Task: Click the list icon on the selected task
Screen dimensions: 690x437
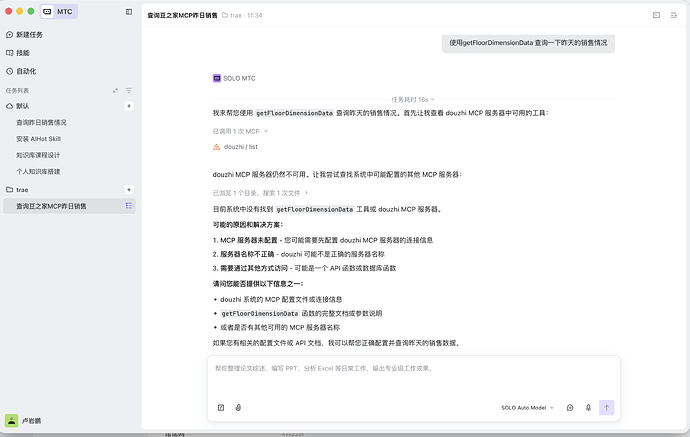Action: tap(128, 206)
